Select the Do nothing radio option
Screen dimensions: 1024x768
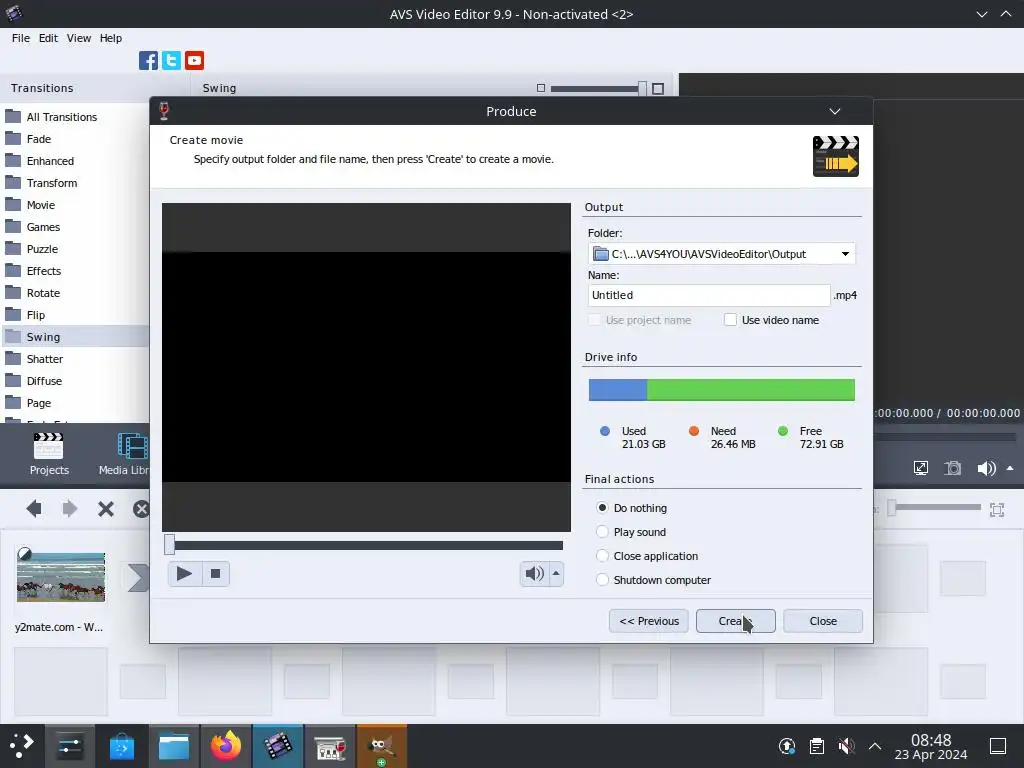[602, 507]
